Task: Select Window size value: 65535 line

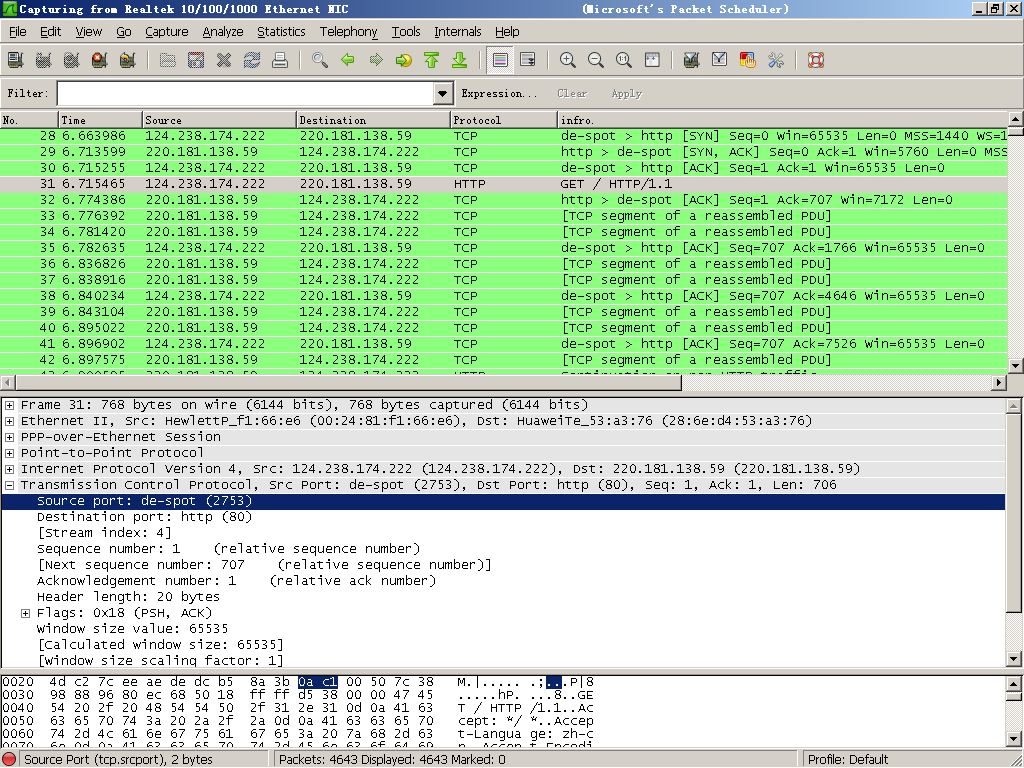Action: click(133, 629)
